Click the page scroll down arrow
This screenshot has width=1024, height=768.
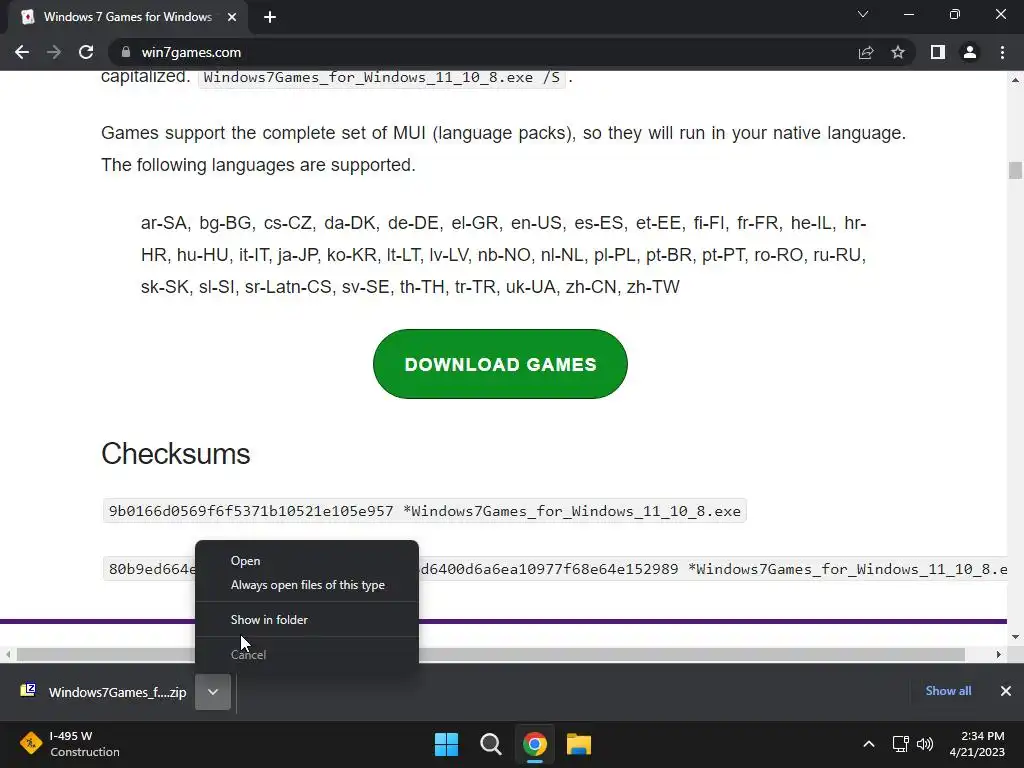click(1015, 637)
